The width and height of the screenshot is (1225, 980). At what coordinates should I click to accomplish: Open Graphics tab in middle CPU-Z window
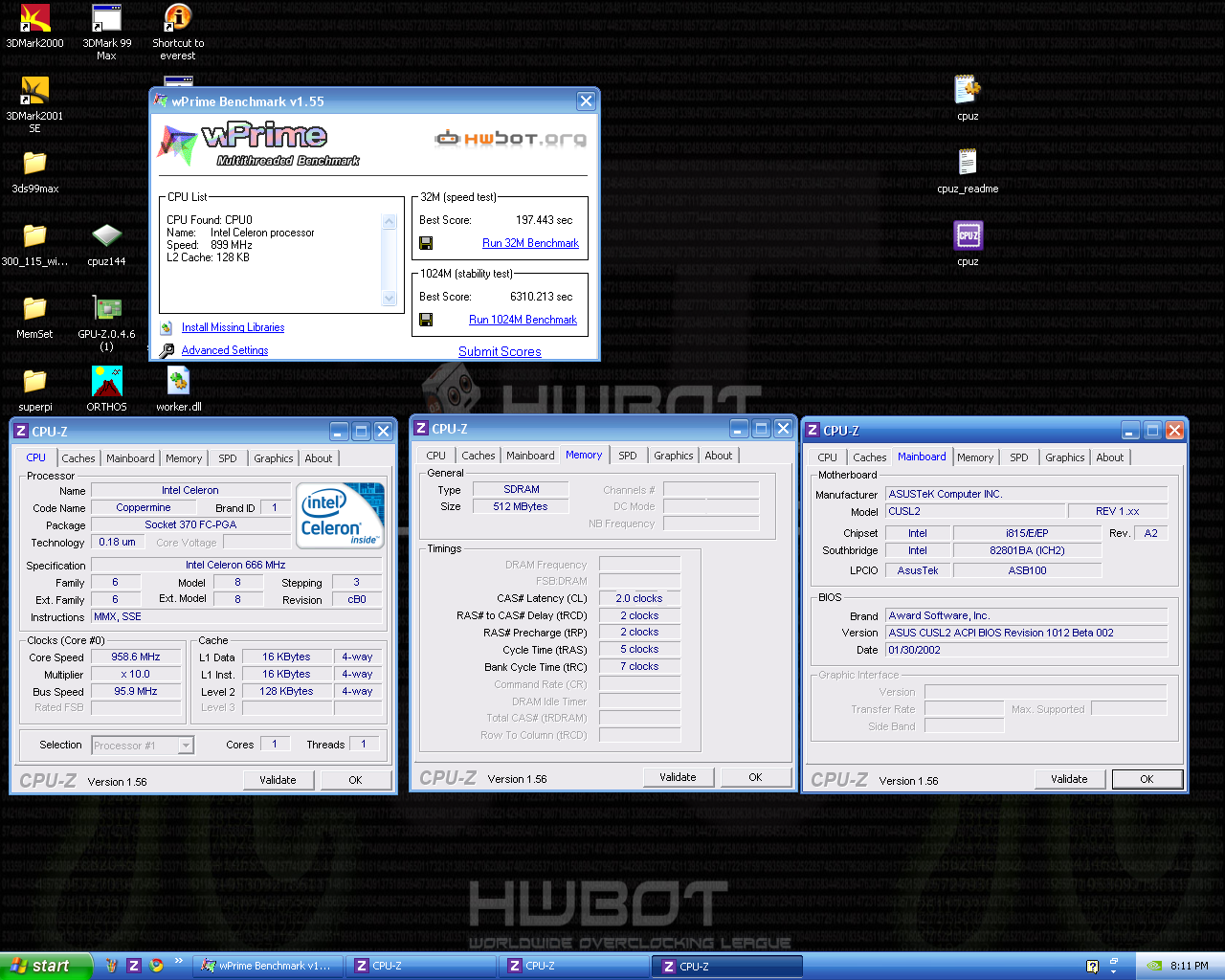(674, 456)
